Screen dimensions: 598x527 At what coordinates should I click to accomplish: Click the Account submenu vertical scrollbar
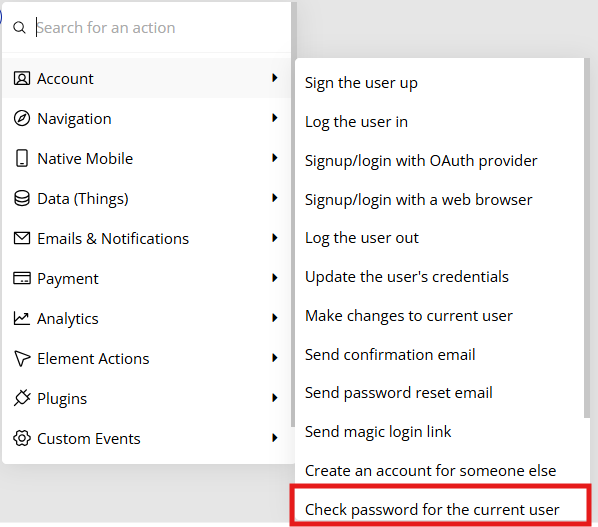[x=587, y=238]
